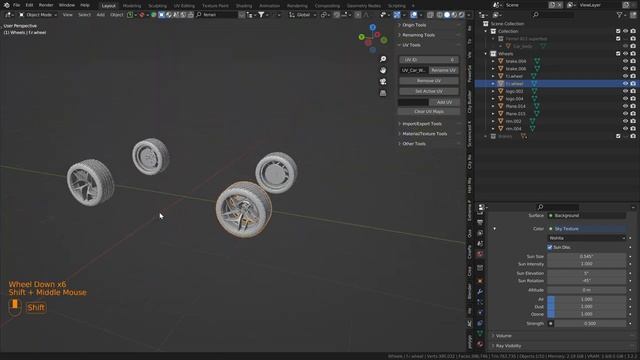The width and height of the screenshot is (640, 360).
Task: Click the navigation orientation gizmo
Action: (x=373, y=38)
